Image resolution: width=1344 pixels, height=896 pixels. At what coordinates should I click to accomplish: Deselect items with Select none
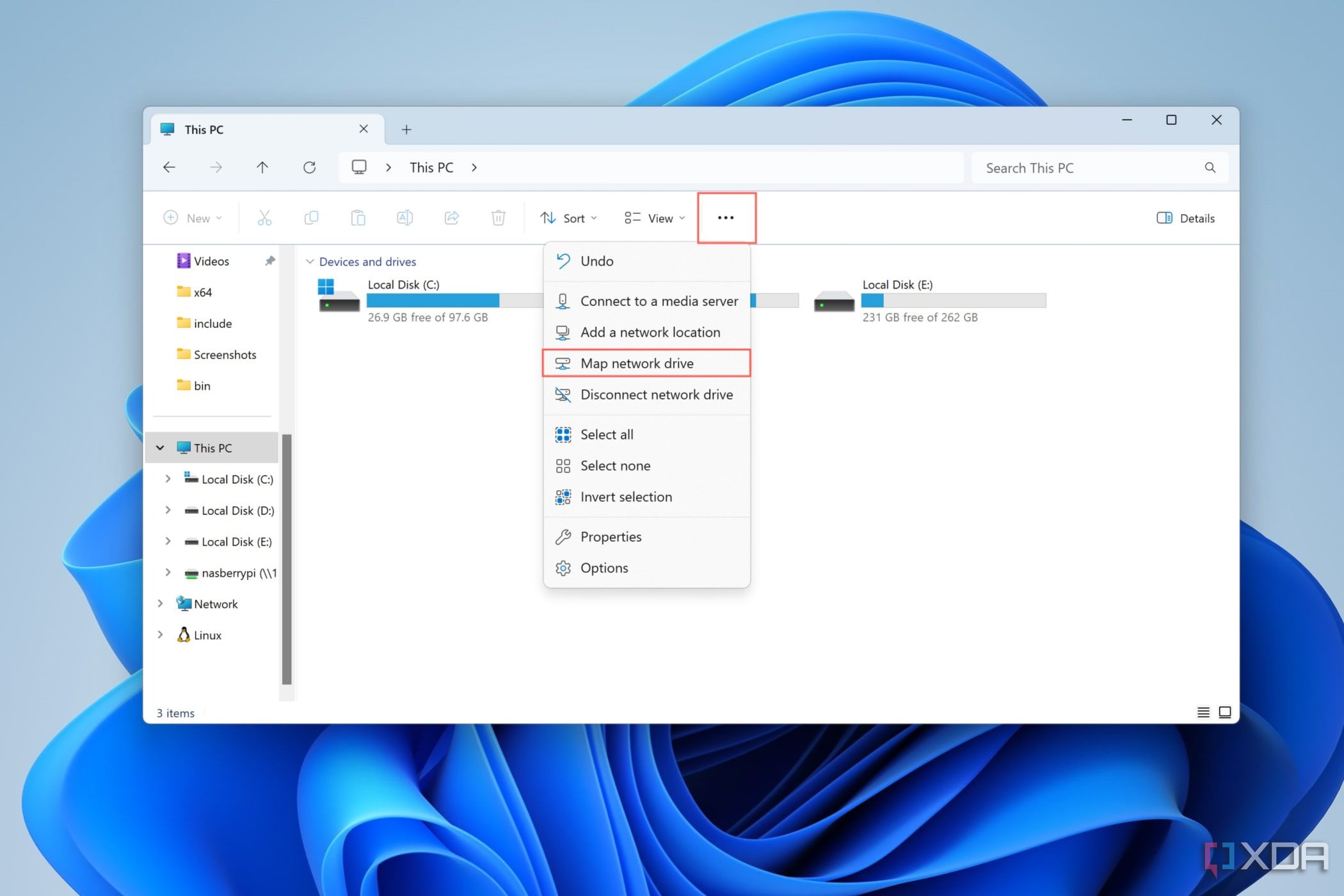pos(614,465)
